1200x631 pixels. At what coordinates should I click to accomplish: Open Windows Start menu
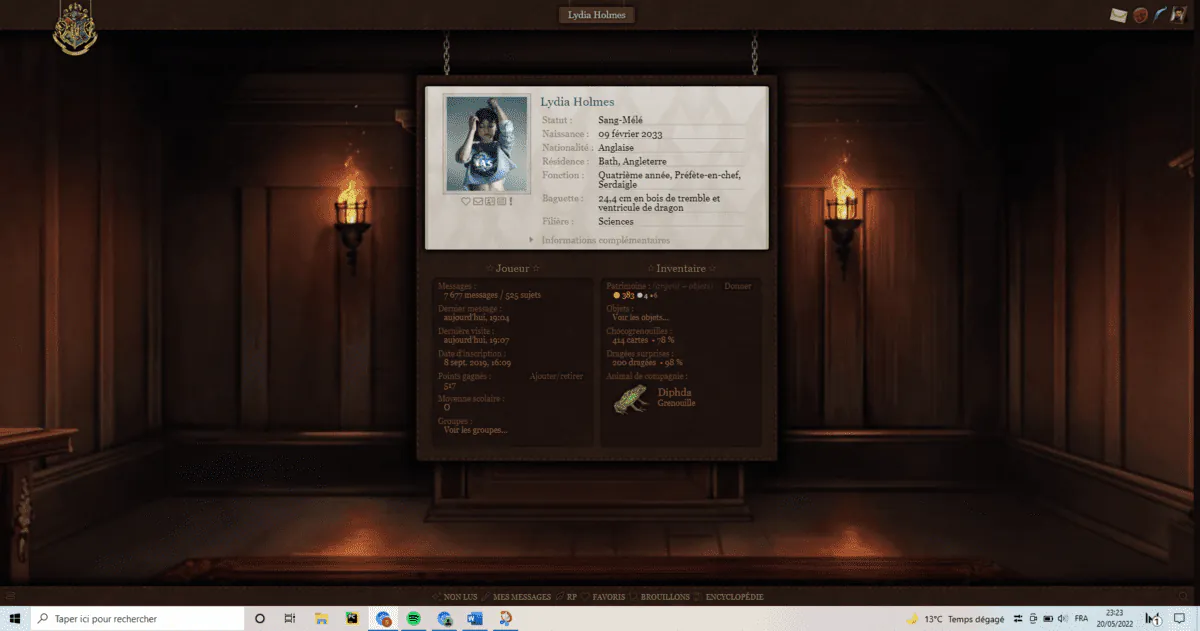(x=15, y=619)
